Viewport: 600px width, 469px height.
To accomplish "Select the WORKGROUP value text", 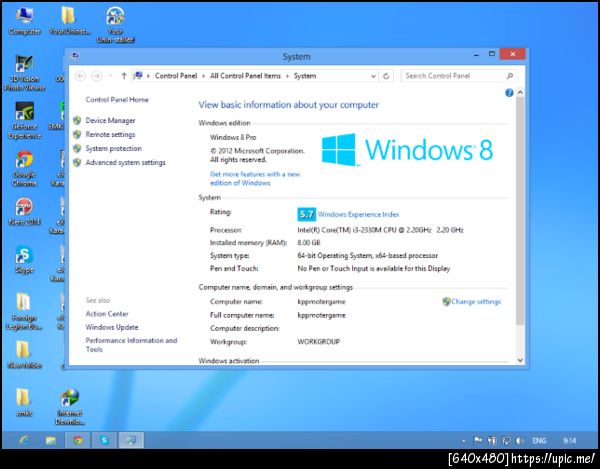I will (x=318, y=342).
